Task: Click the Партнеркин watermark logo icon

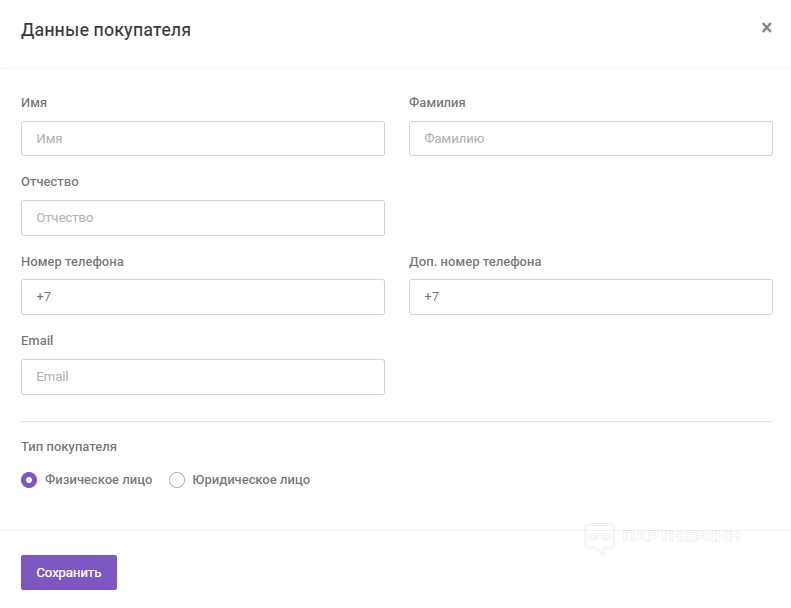Action: click(599, 539)
